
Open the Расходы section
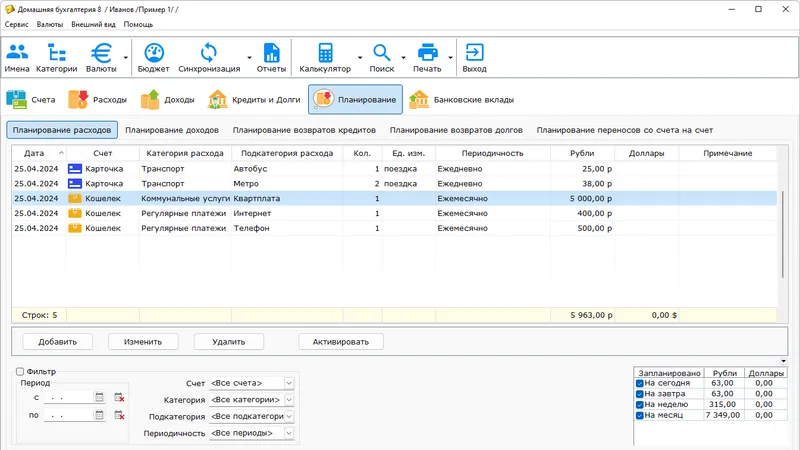click(97, 100)
